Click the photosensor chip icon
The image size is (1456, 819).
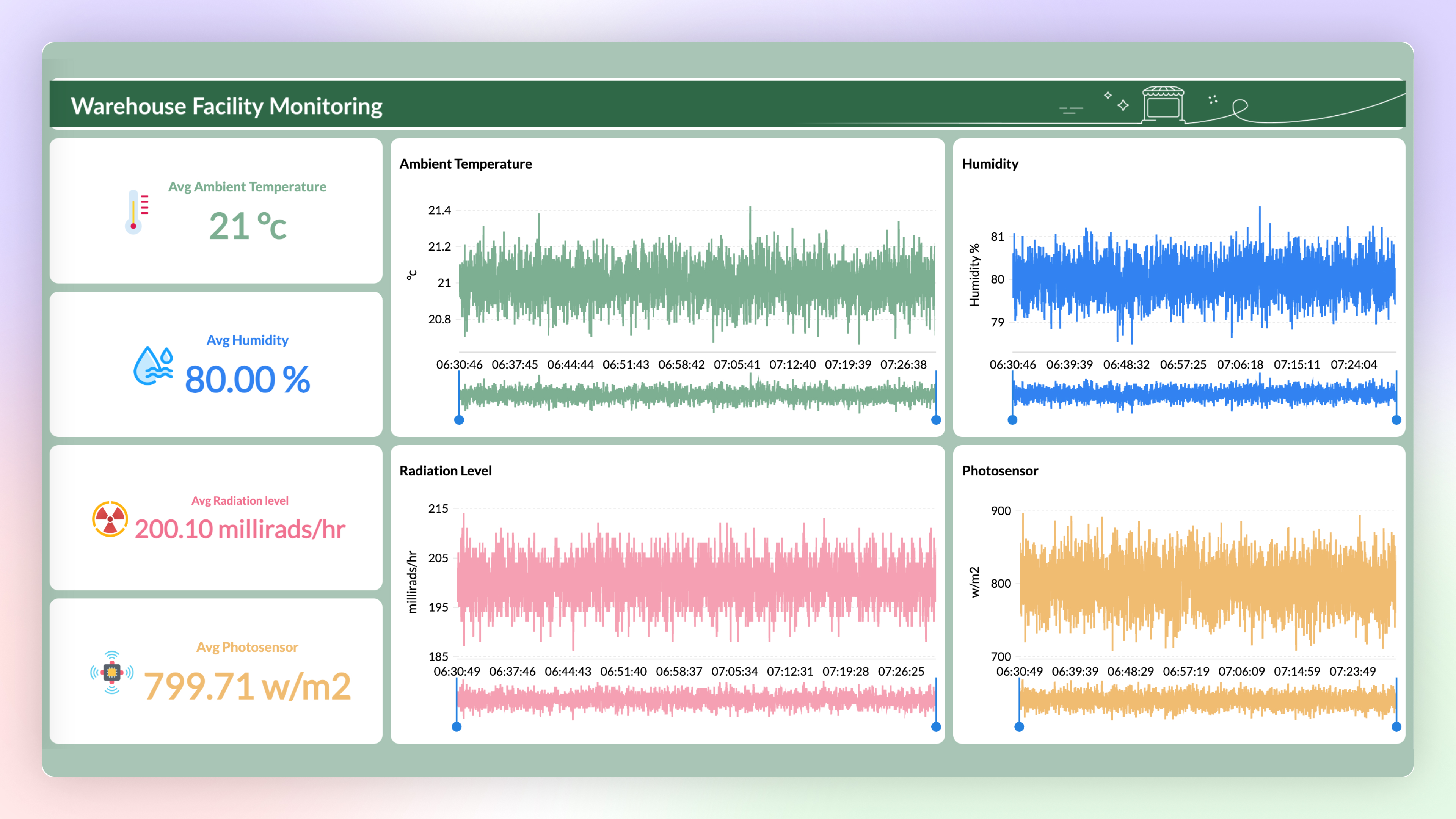click(x=112, y=672)
